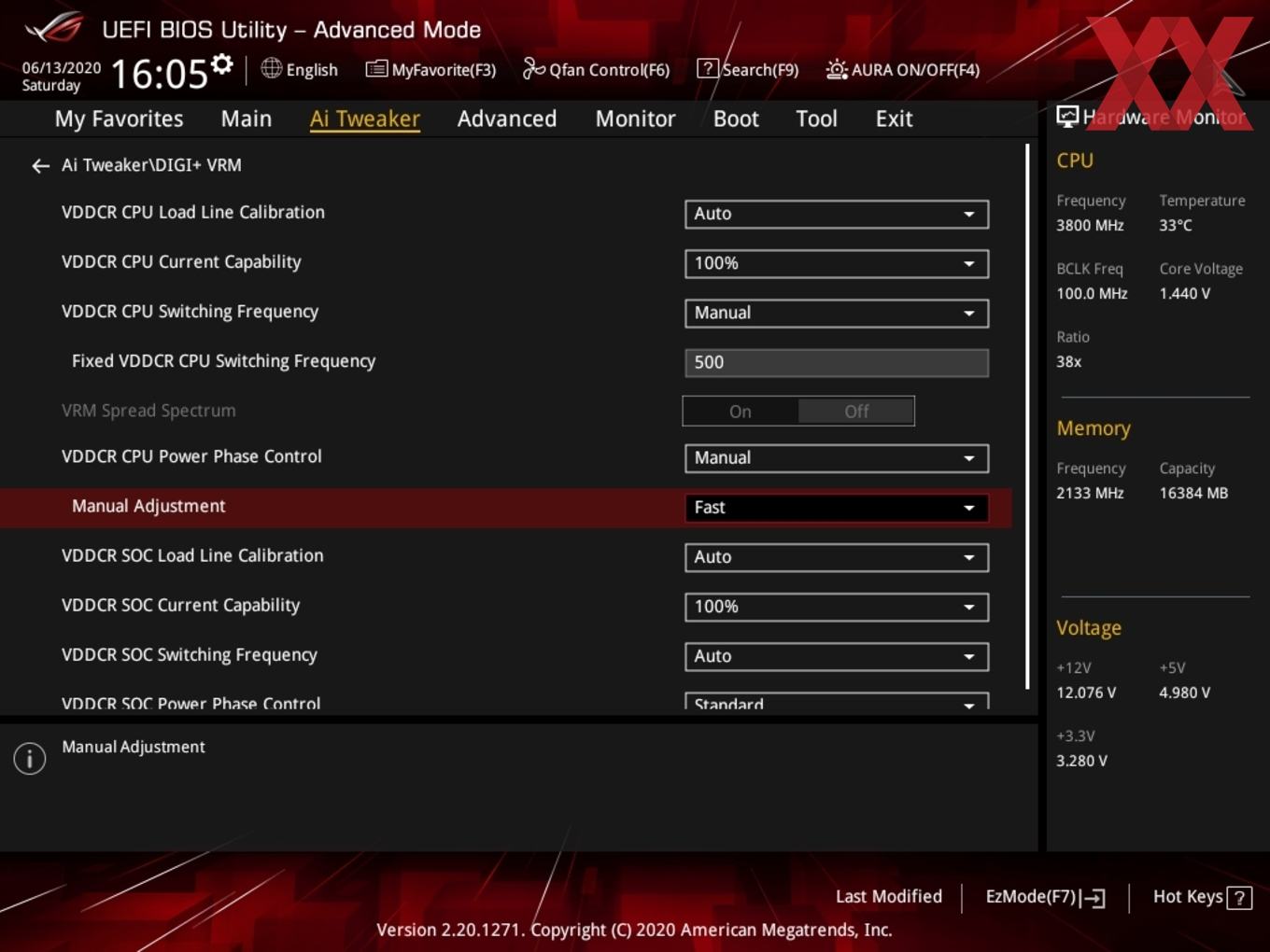The image size is (1270, 952).
Task: Click the Search question mark icon
Action: click(708, 68)
